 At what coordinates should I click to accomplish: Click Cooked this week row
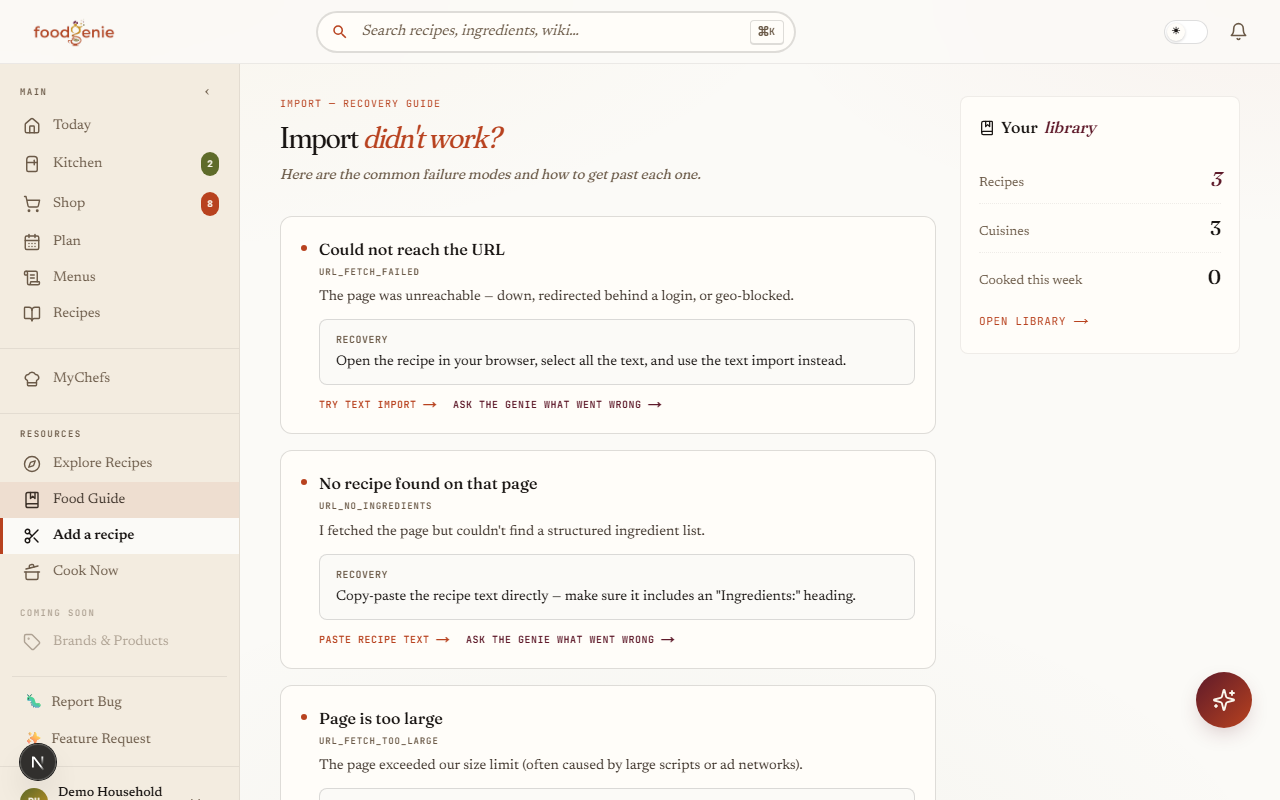tap(1100, 279)
